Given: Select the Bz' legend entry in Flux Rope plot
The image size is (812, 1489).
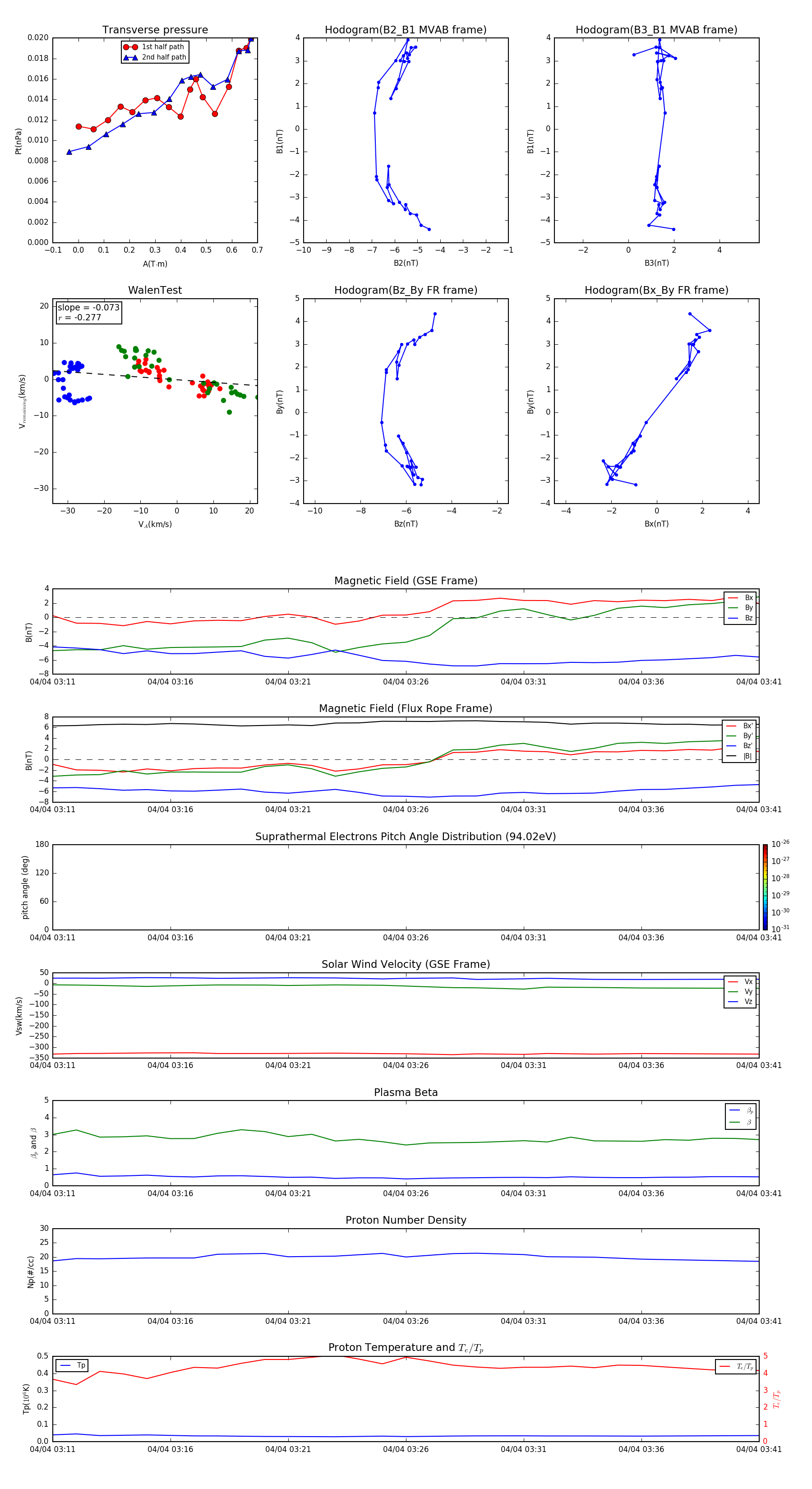Looking at the screenshot, I should point(739,746).
